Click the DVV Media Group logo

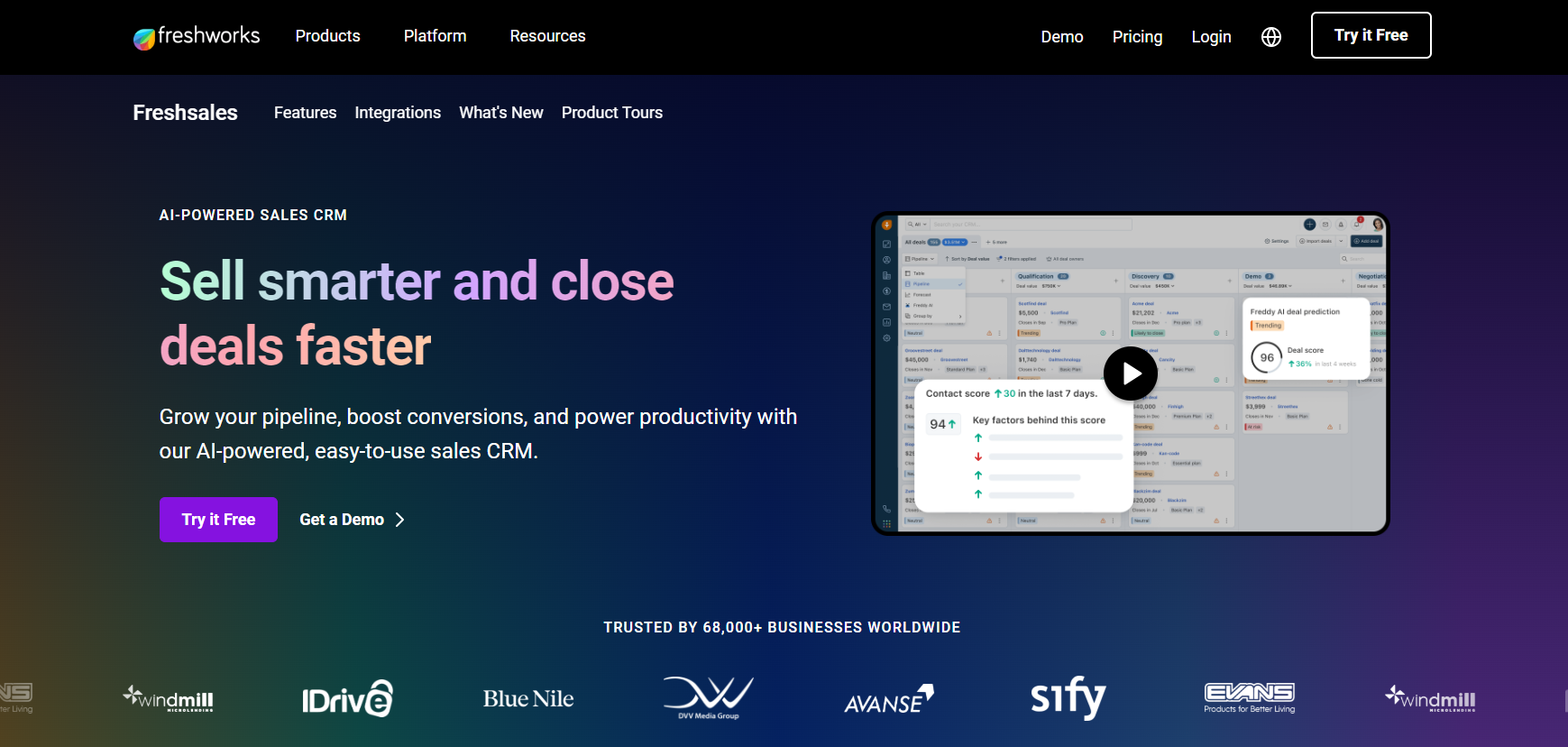709,698
